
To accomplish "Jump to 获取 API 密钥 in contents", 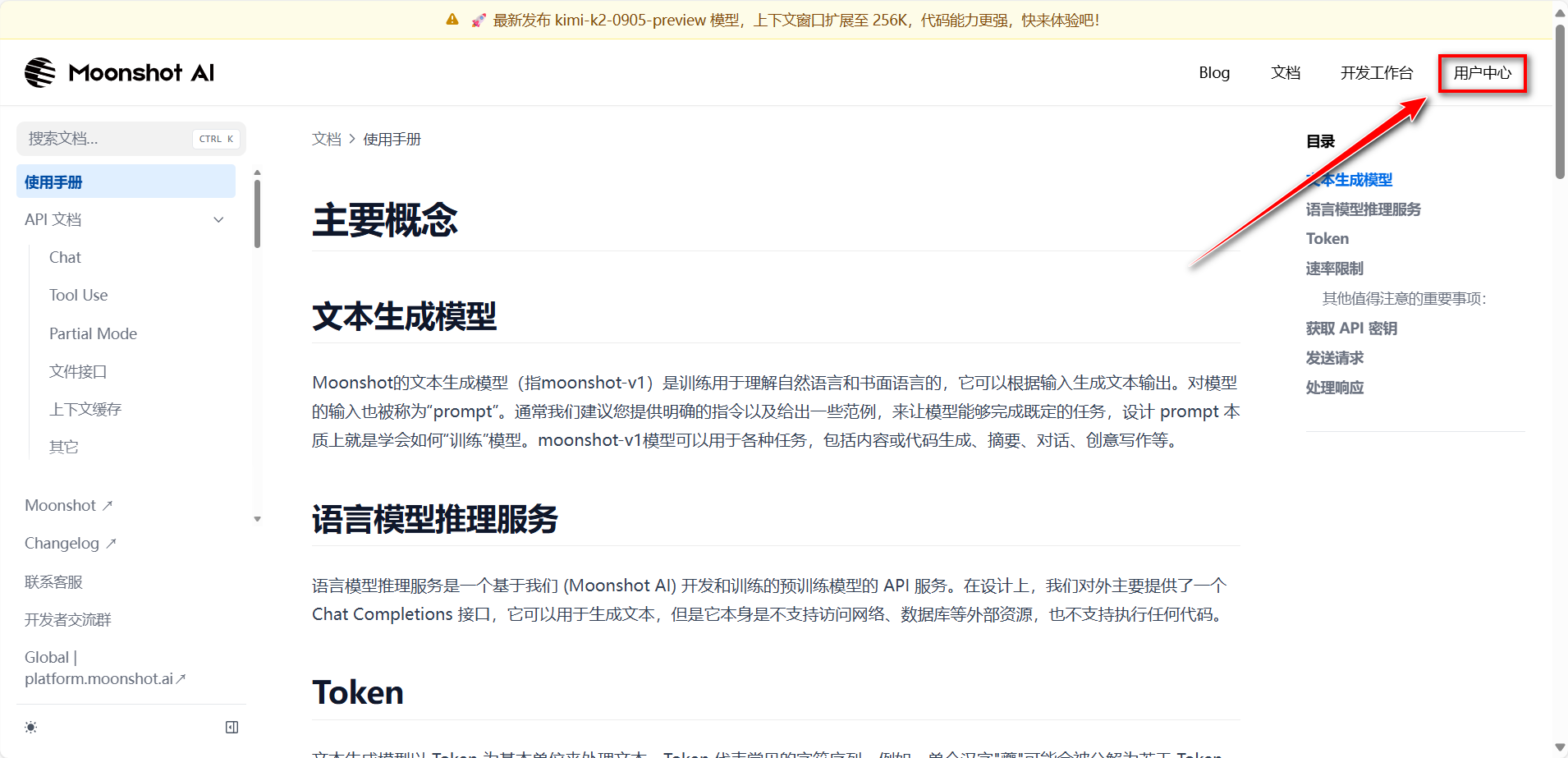I will pos(1351,328).
